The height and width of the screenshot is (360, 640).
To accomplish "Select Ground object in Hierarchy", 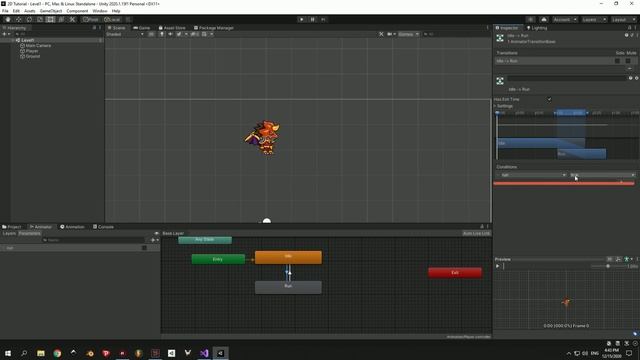I will [33, 56].
